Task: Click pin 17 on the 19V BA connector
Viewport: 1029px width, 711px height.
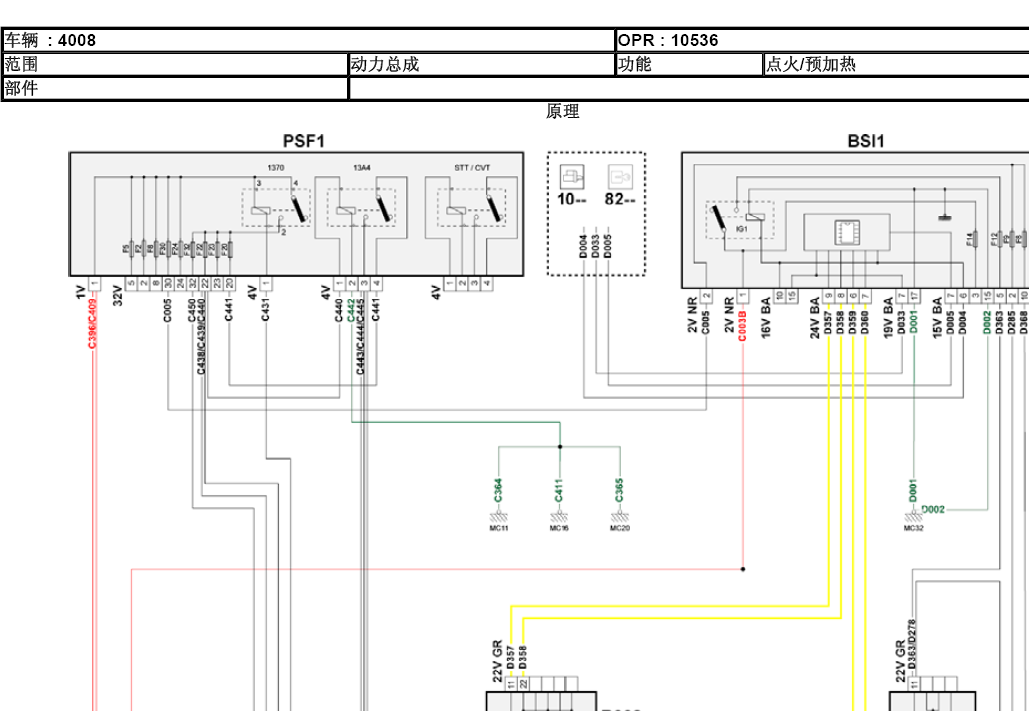Action: click(x=914, y=296)
